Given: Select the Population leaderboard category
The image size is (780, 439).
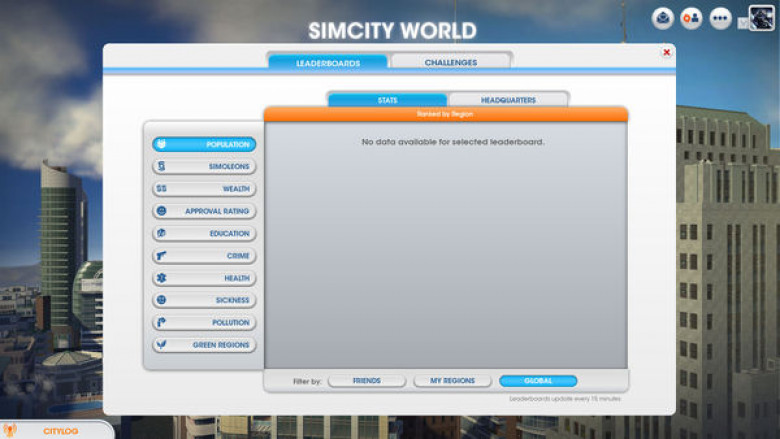Looking at the screenshot, I should 204,144.
